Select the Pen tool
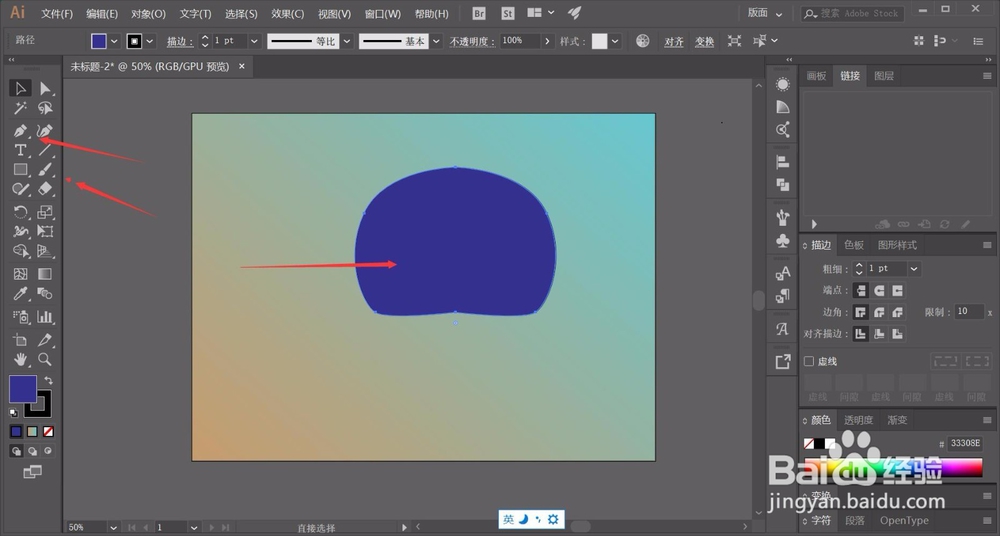Viewport: 1000px width, 536px height. point(20,131)
